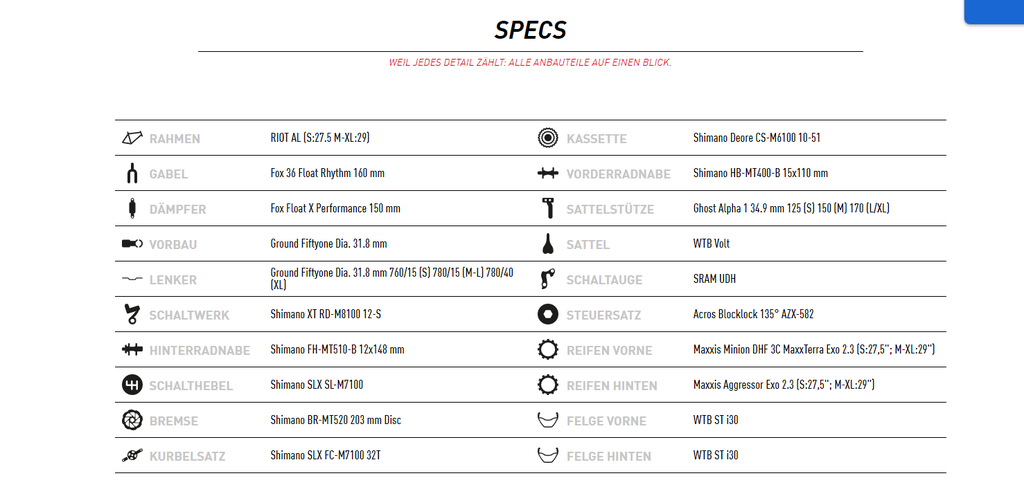Click the saddle icon next to Sattel
Screen dimensions: 1024x487
coord(548,244)
